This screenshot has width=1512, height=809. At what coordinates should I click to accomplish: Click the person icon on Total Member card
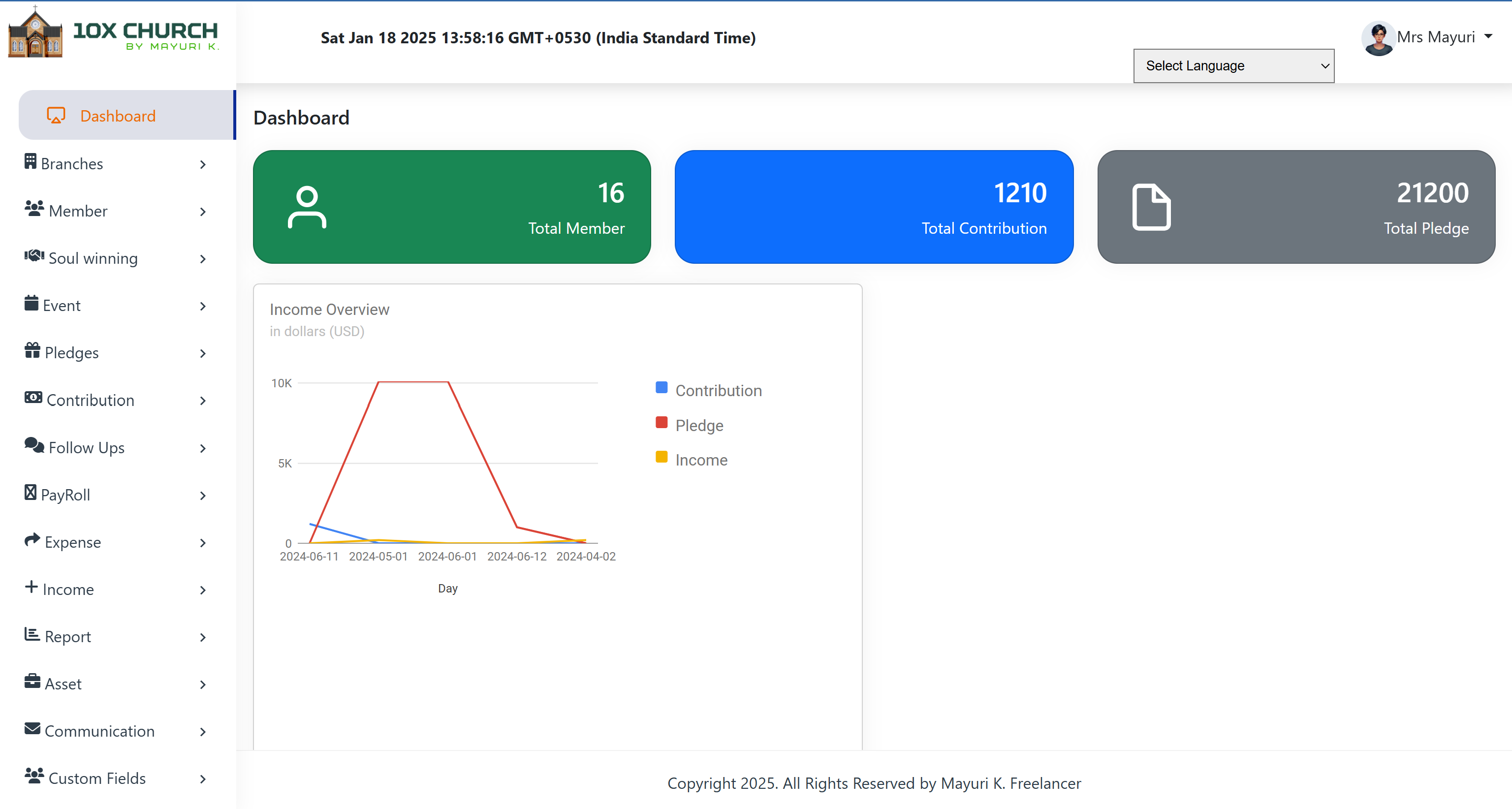click(x=307, y=207)
